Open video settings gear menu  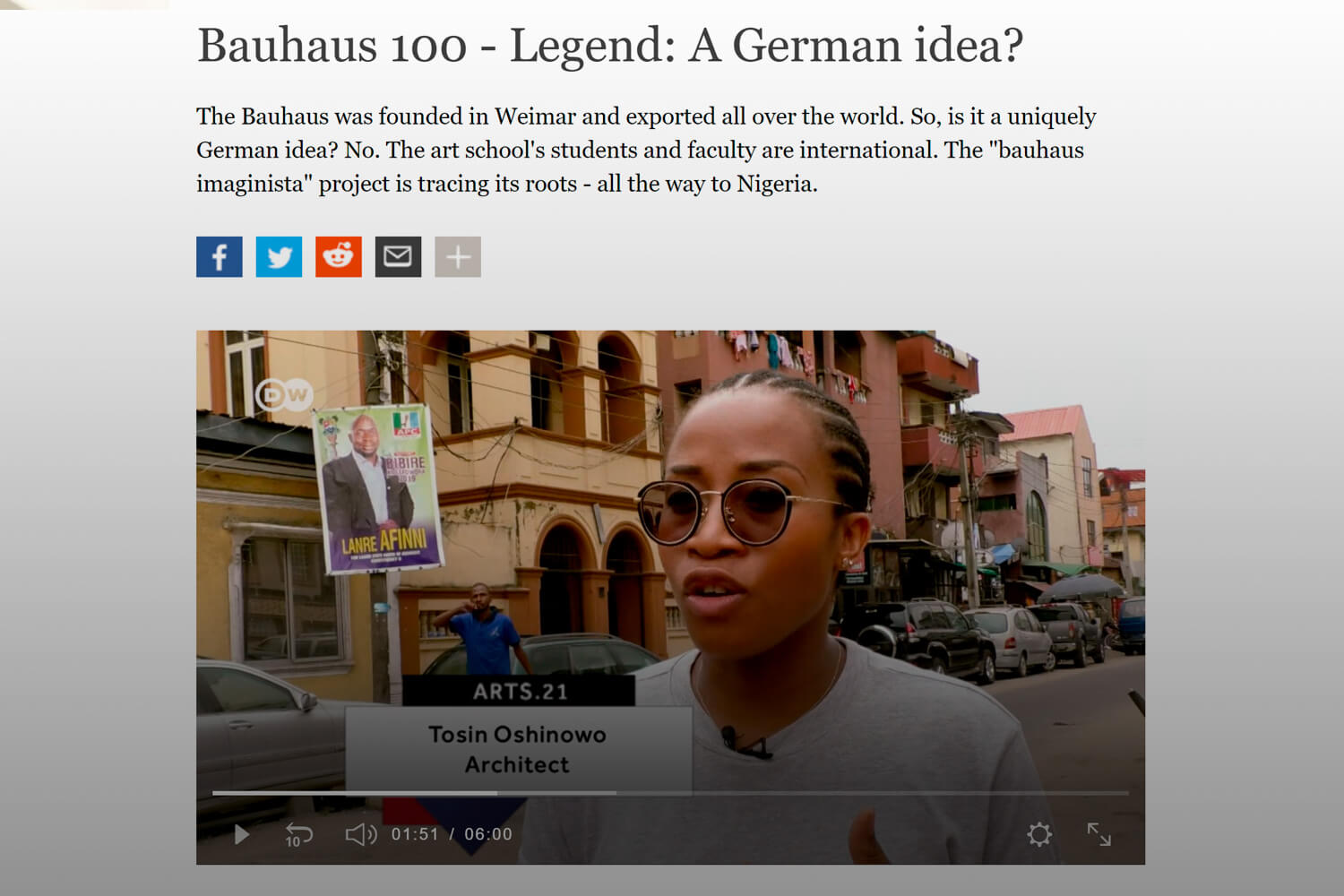point(1039,834)
